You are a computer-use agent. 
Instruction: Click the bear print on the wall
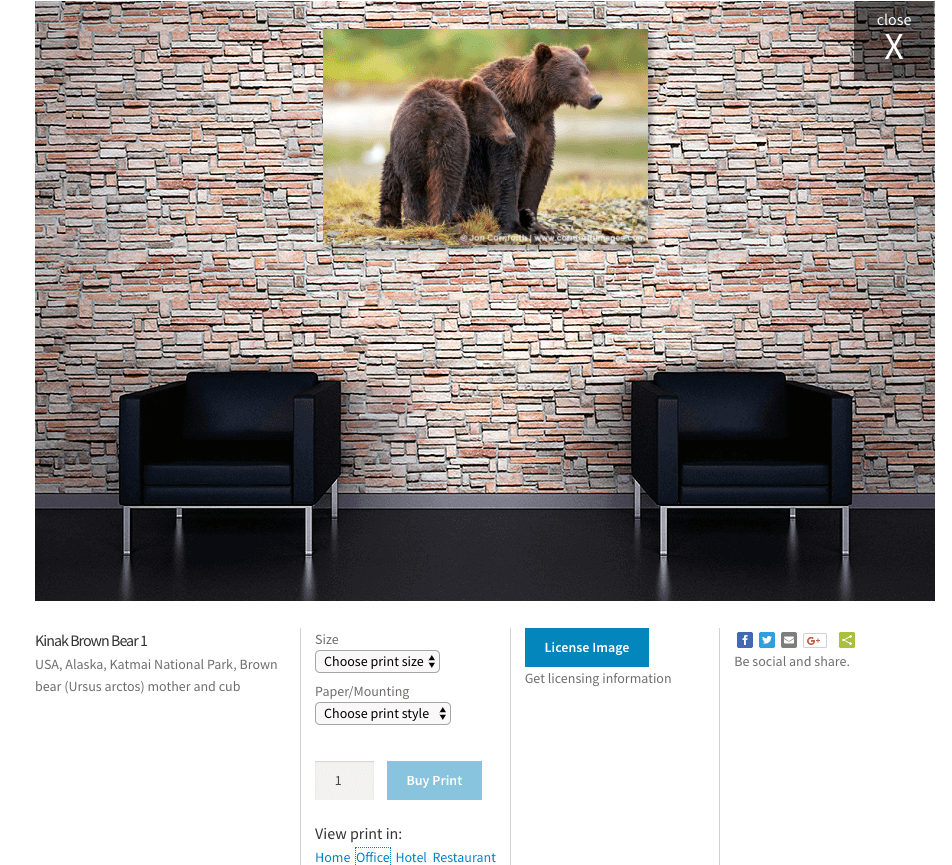pos(485,137)
